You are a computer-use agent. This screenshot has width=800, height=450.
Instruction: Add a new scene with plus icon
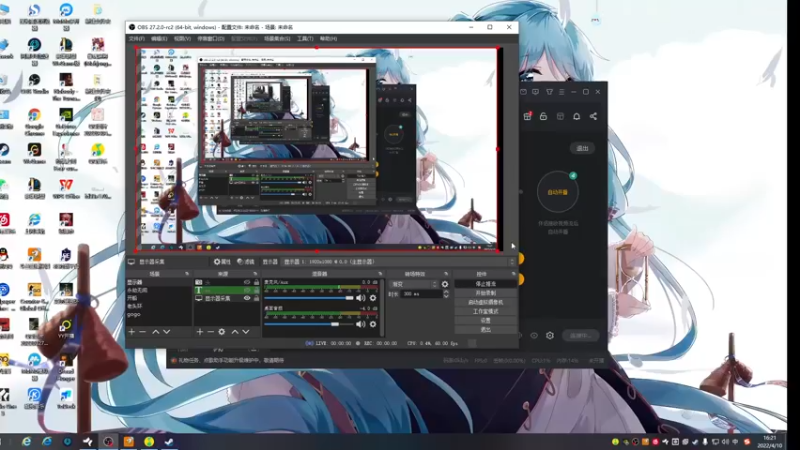(x=132, y=332)
